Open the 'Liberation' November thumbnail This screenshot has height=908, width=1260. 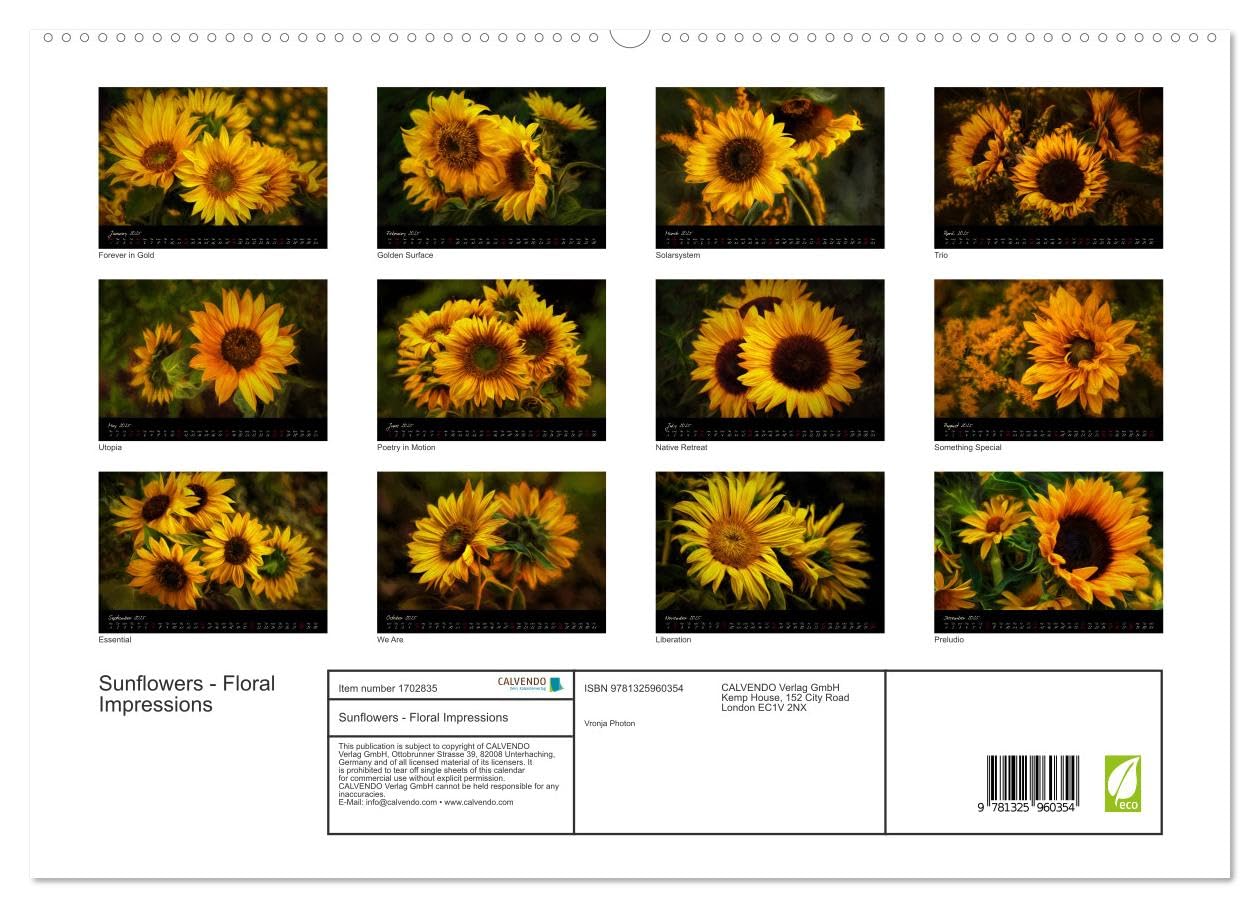coord(770,552)
